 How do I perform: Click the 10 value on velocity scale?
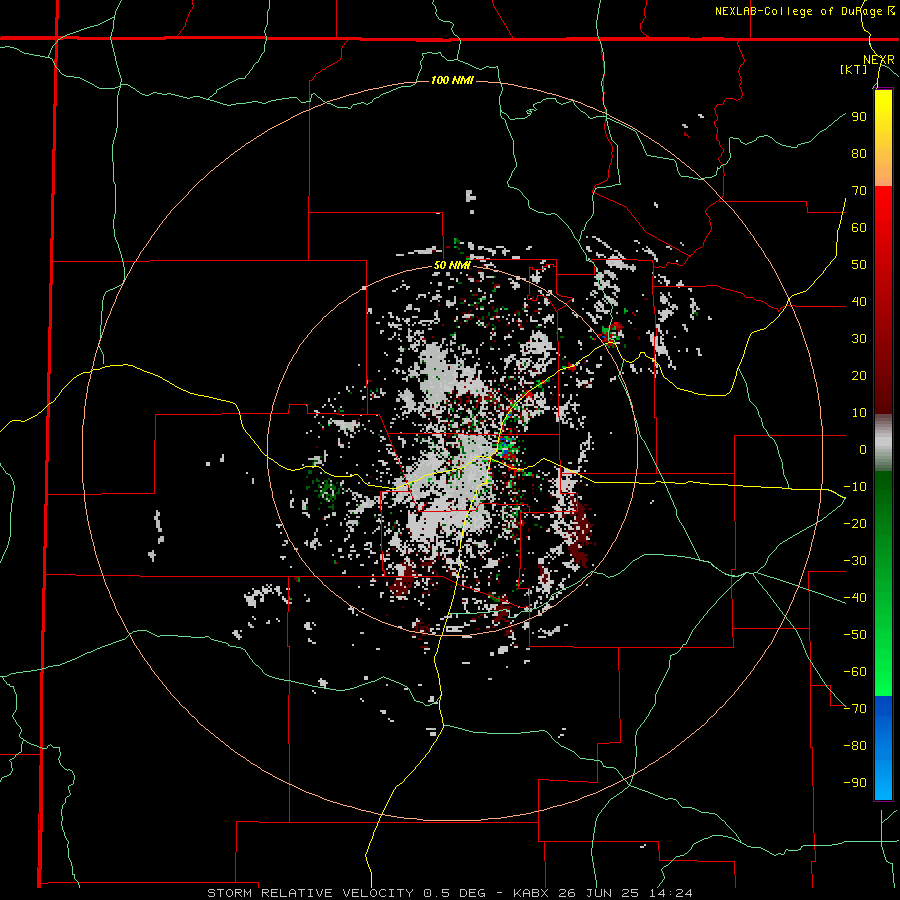859,413
